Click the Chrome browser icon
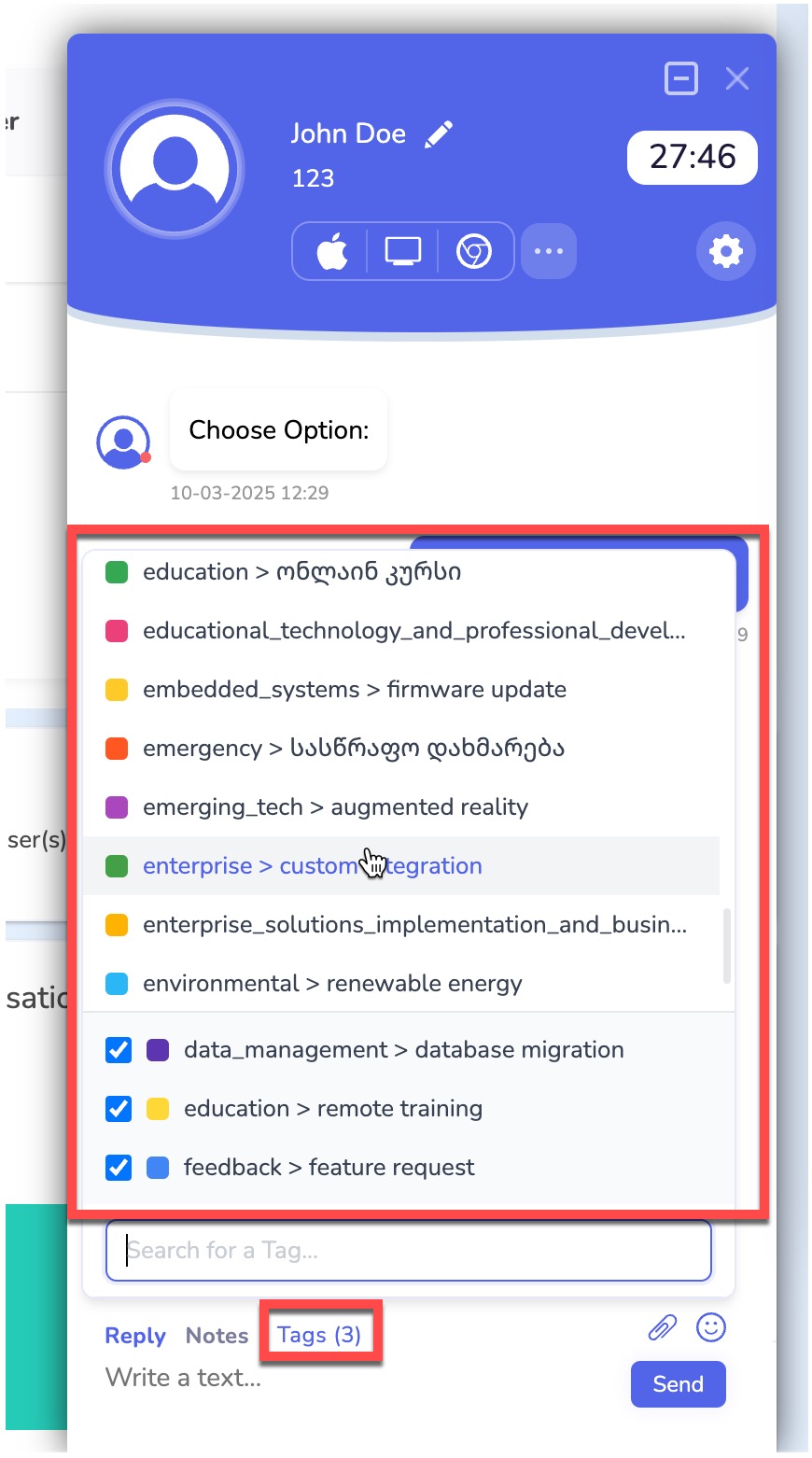This screenshot has width=812, height=1458. pyautogui.click(x=474, y=251)
